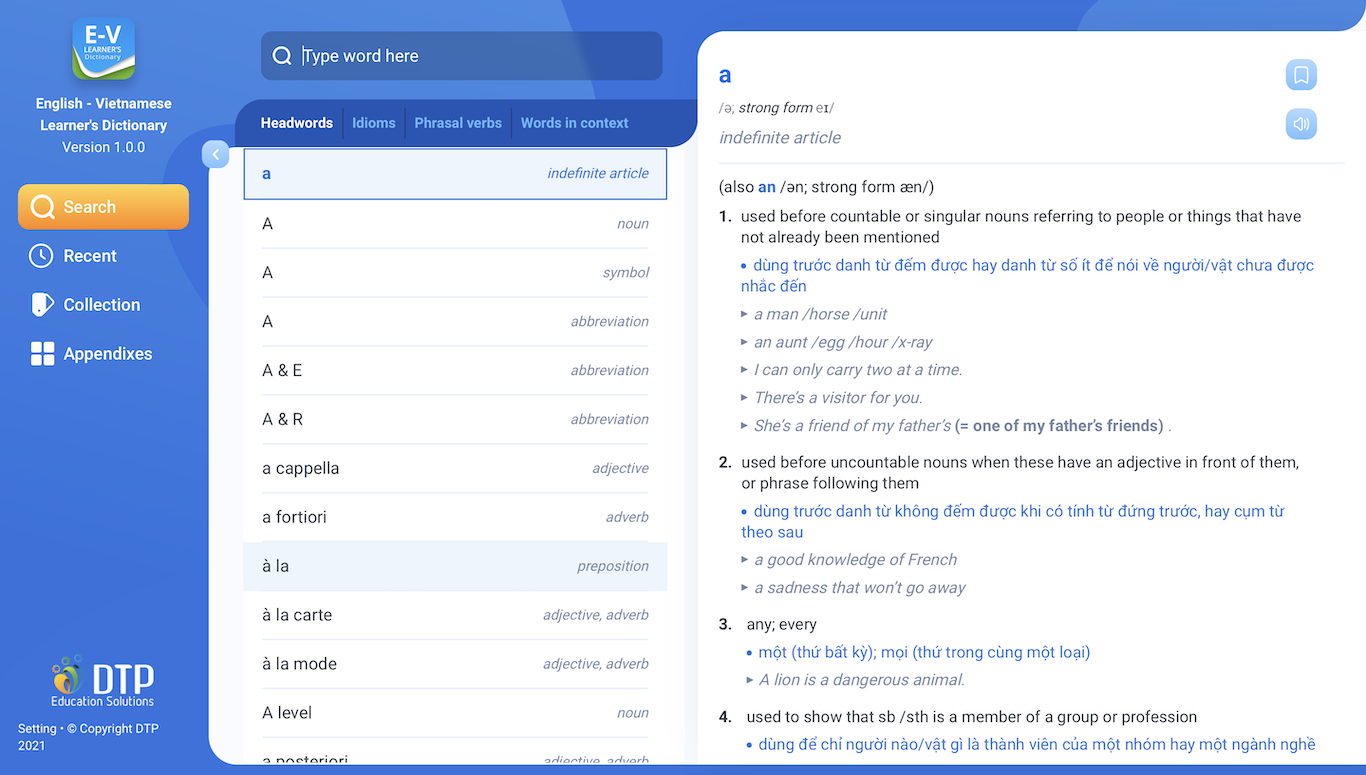Click the bookmark icon for entry 'a'
Image resolution: width=1366 pixels, height=775 pixels.
[x=1301, y=75]
